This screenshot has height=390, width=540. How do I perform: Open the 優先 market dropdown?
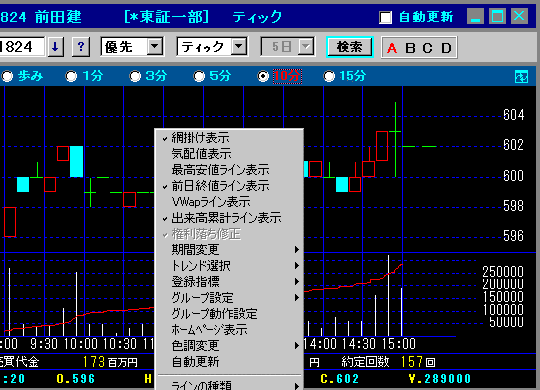pyautogui.click(x=155, y=46)
